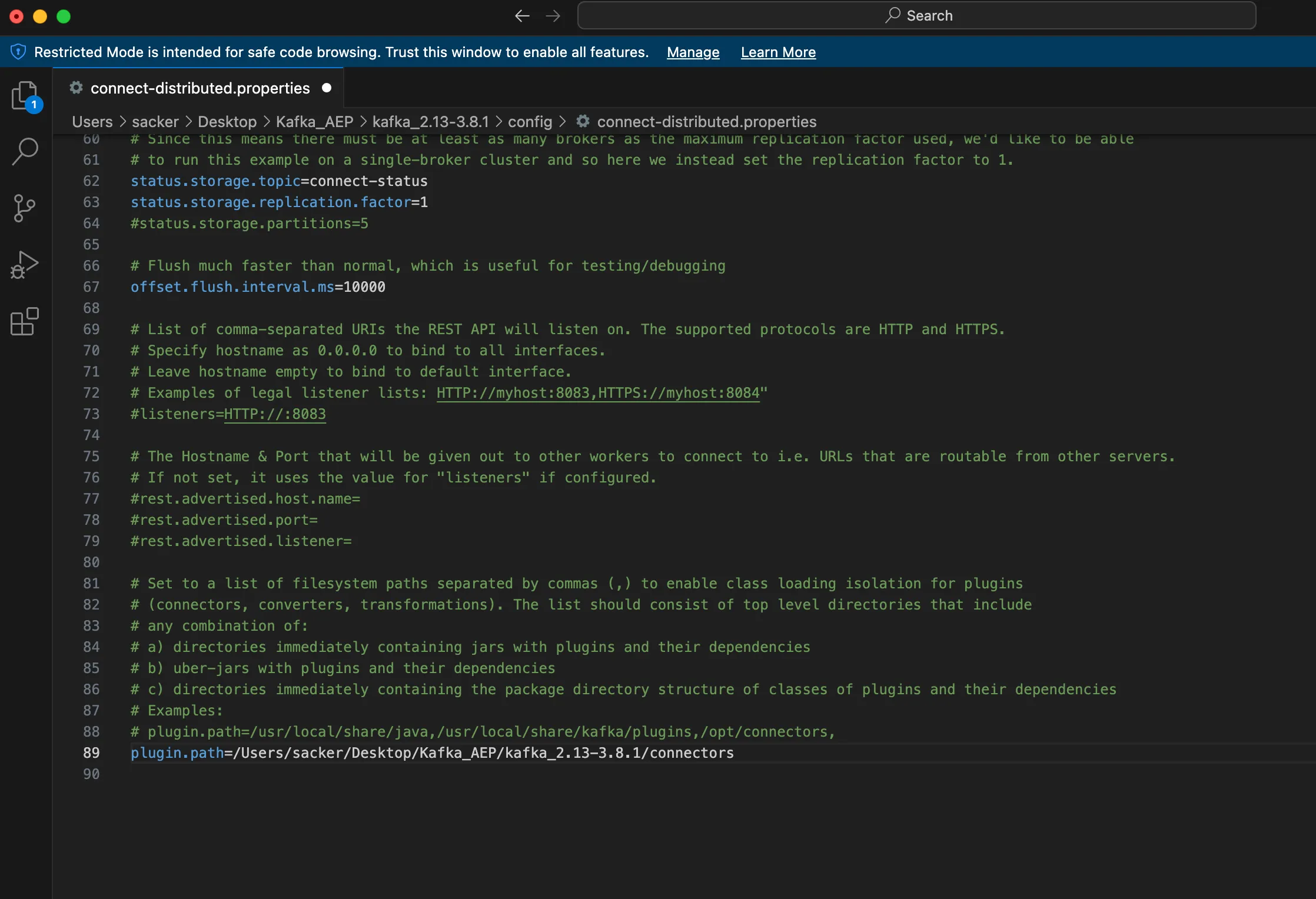Expand the config breadcrumb folder

point(530,122)
